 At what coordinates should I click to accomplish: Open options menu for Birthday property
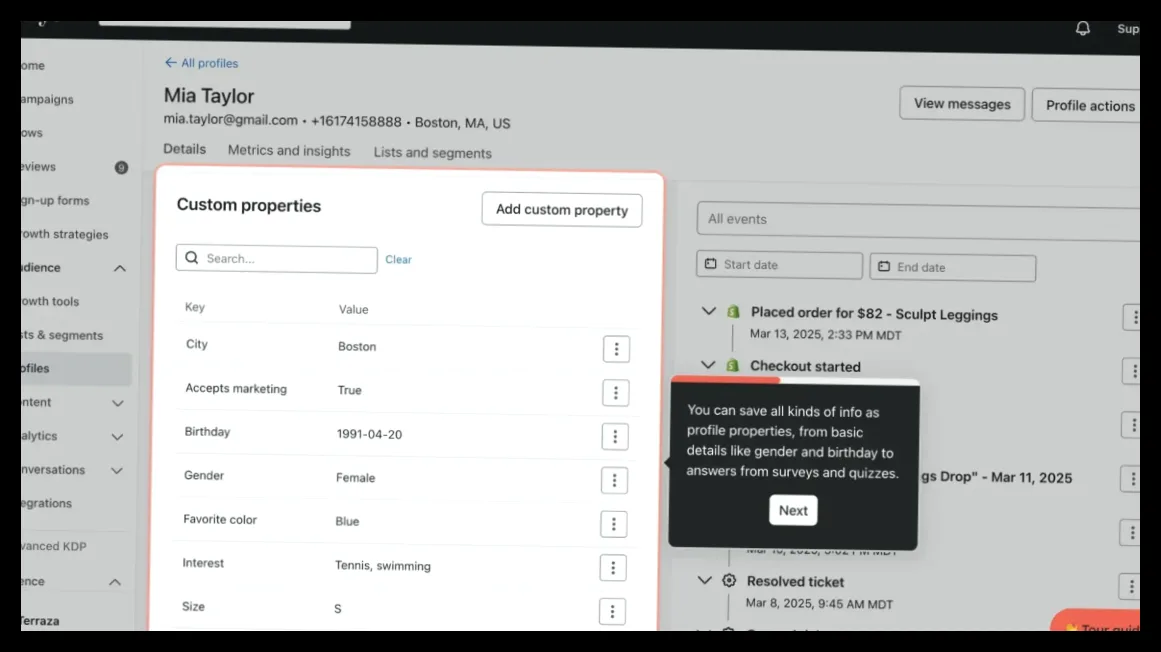(615, 437)
